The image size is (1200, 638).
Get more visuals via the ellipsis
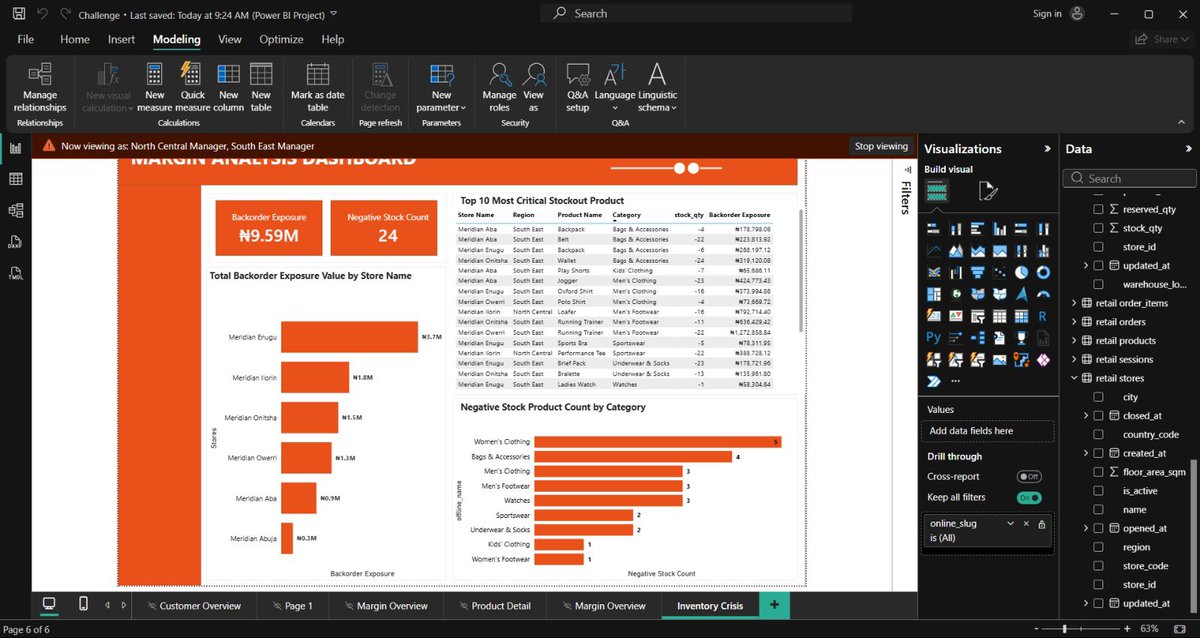tap(956, 381)
